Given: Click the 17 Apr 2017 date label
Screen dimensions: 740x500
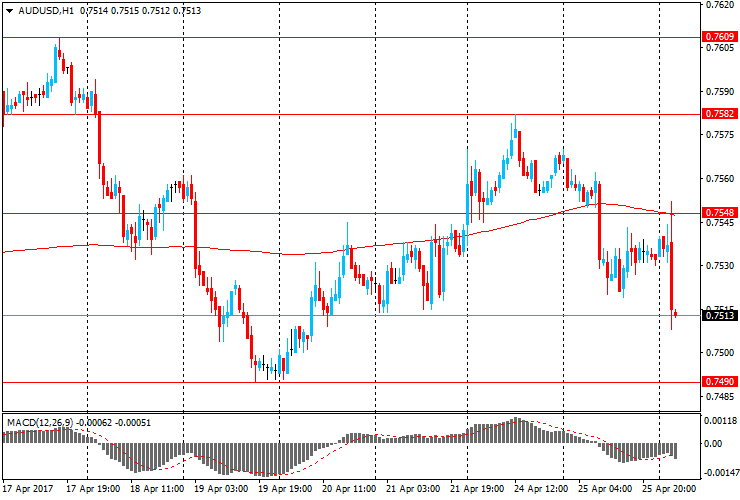Looking at the screenshot, I should coord(28,489).
